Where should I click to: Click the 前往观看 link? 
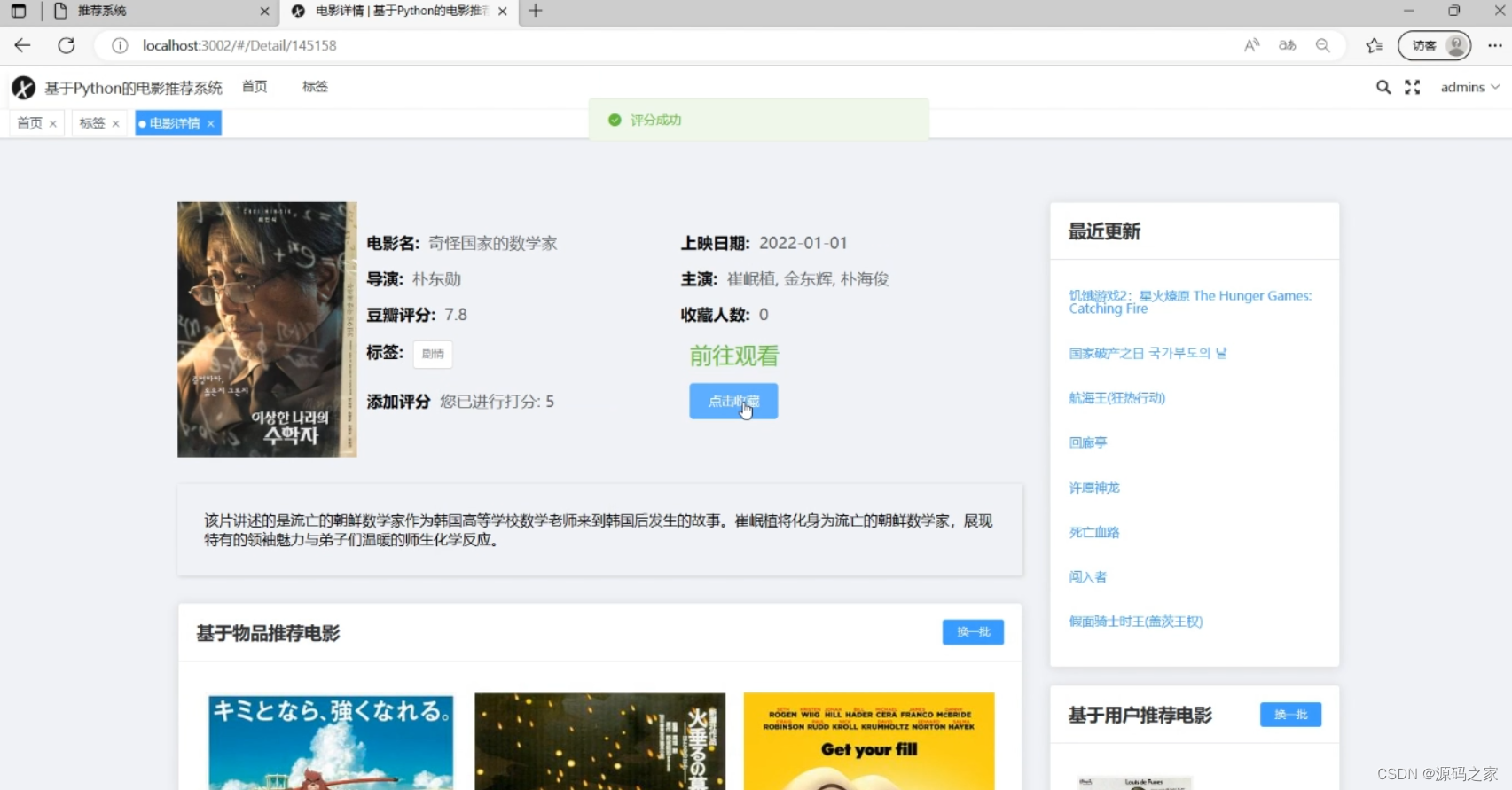click(734, 356)
